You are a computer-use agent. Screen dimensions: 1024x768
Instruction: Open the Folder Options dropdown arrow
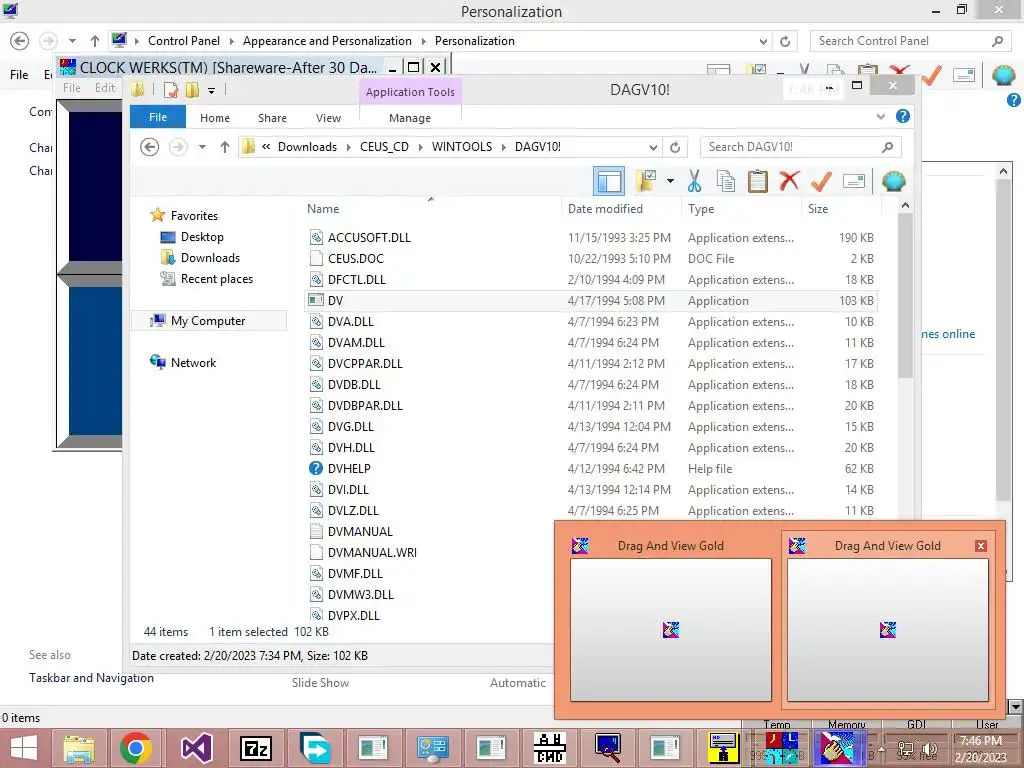coord(670,181)
